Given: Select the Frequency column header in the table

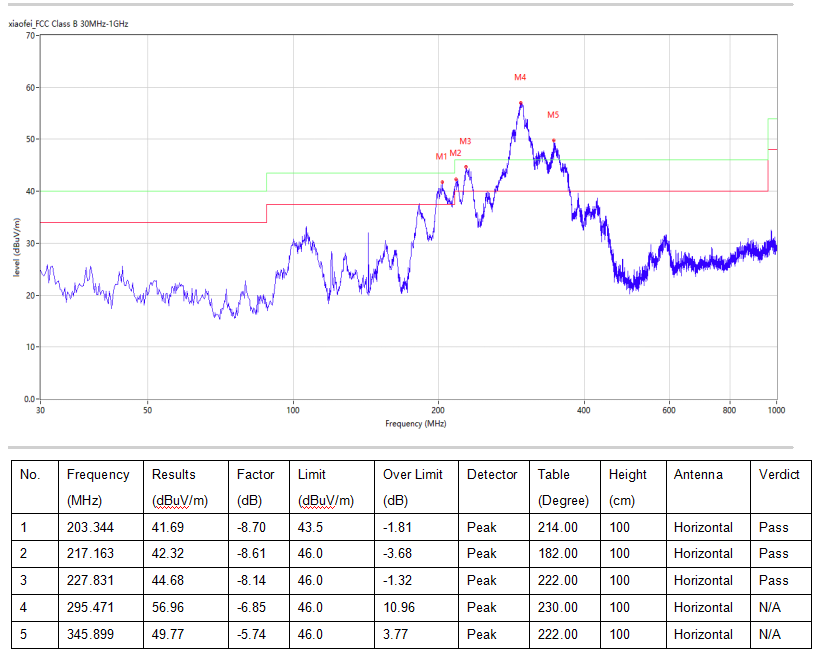Looking at the screenshot, I should 98,474.
